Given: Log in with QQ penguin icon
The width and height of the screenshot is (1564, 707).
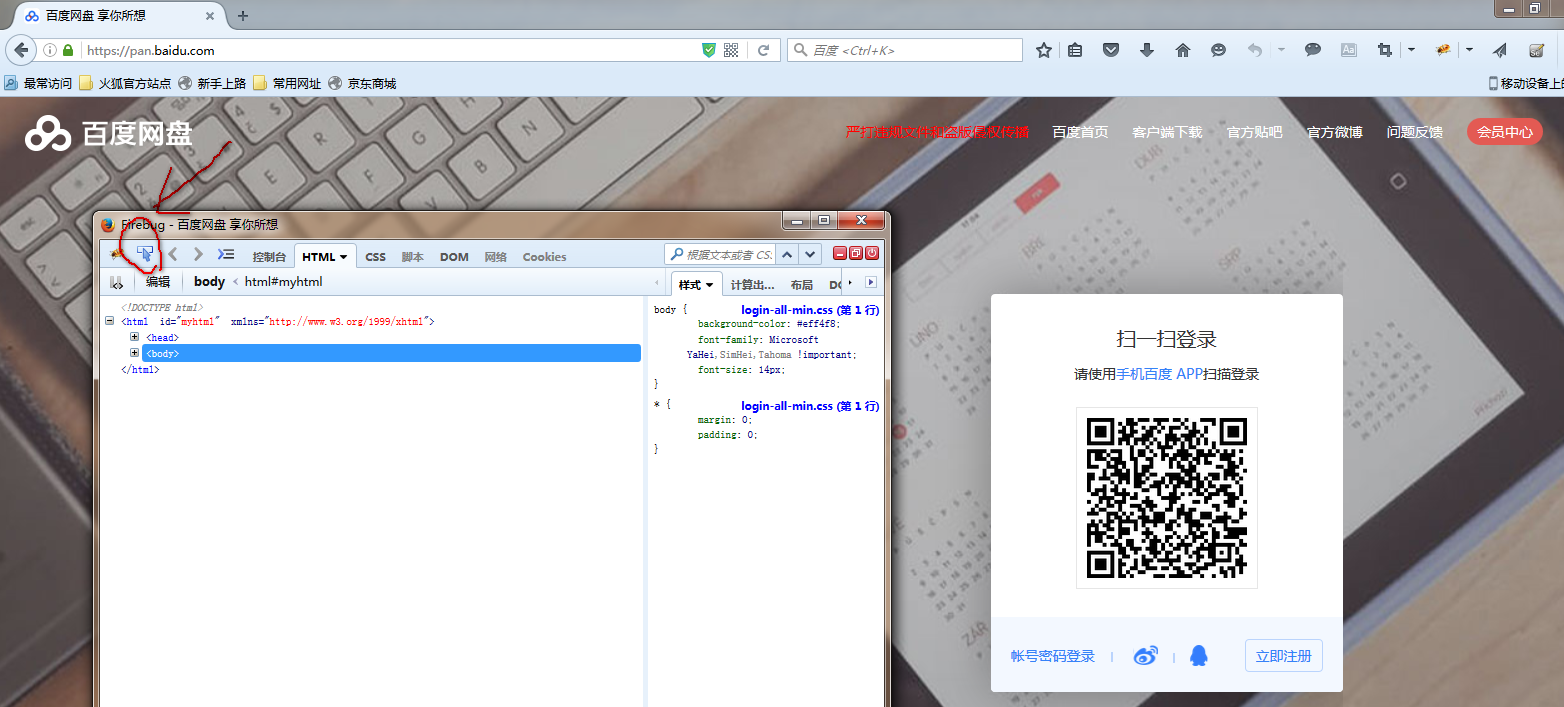Looking at the screenshot, I should (x=1198, y=656).
